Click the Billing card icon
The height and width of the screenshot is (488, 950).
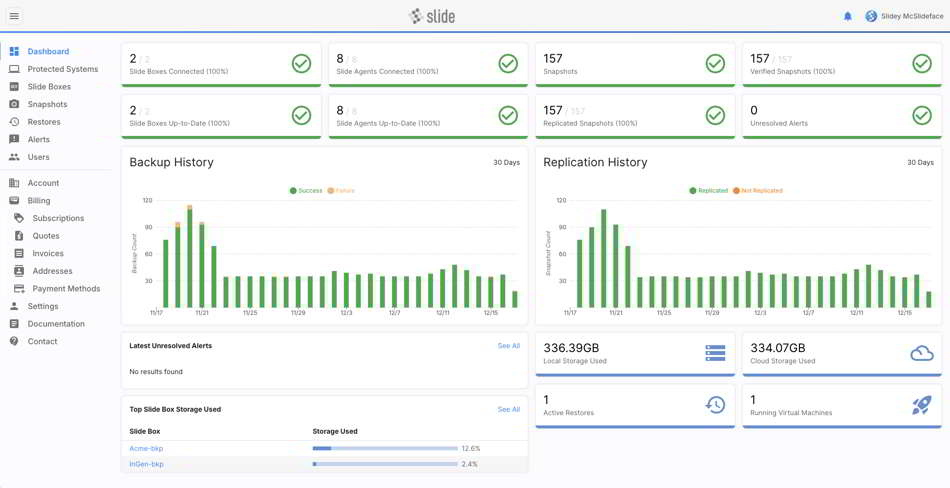pos(15,201)
